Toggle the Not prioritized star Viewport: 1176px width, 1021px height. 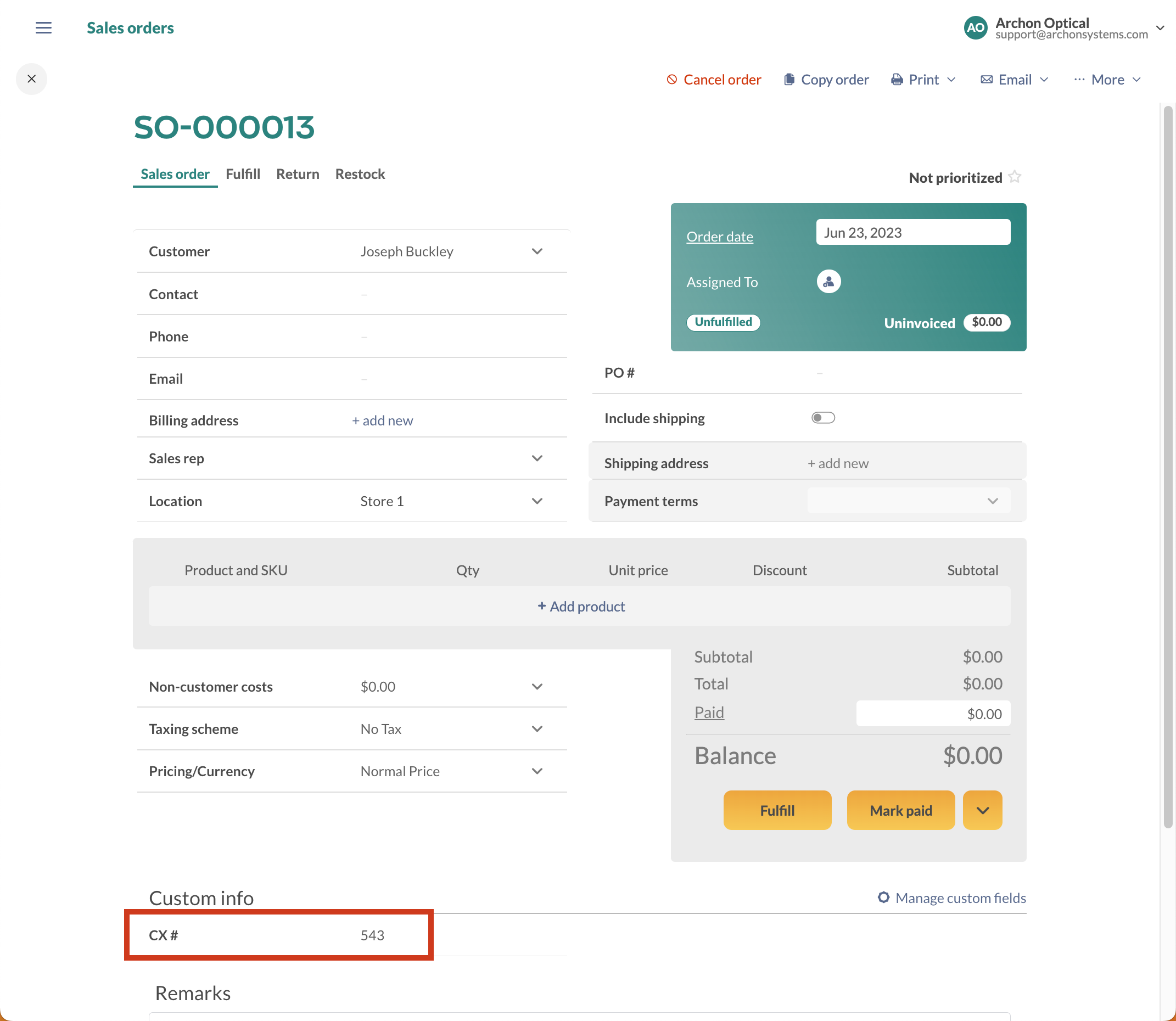(x=1014, y=177)
